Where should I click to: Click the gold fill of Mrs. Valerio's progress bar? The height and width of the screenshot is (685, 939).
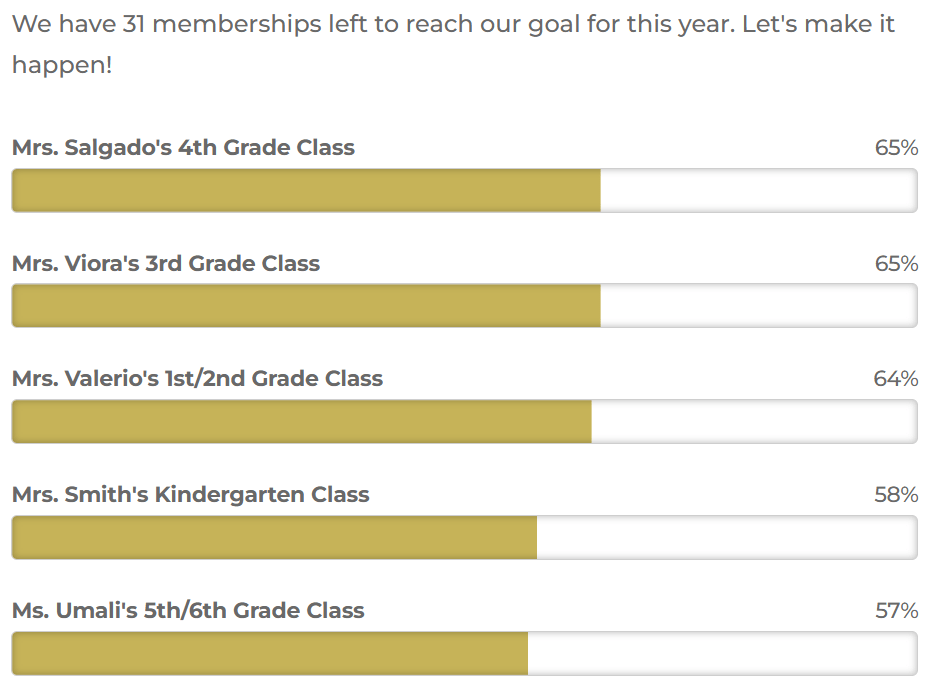(301, 421)
